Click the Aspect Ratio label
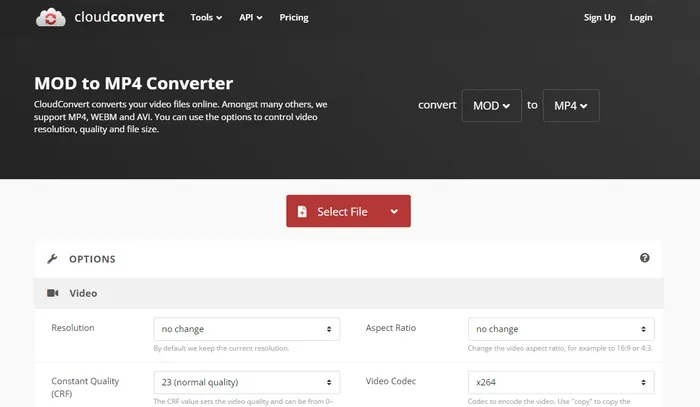This screenshot has height=407, width=700. coord(391,328)
